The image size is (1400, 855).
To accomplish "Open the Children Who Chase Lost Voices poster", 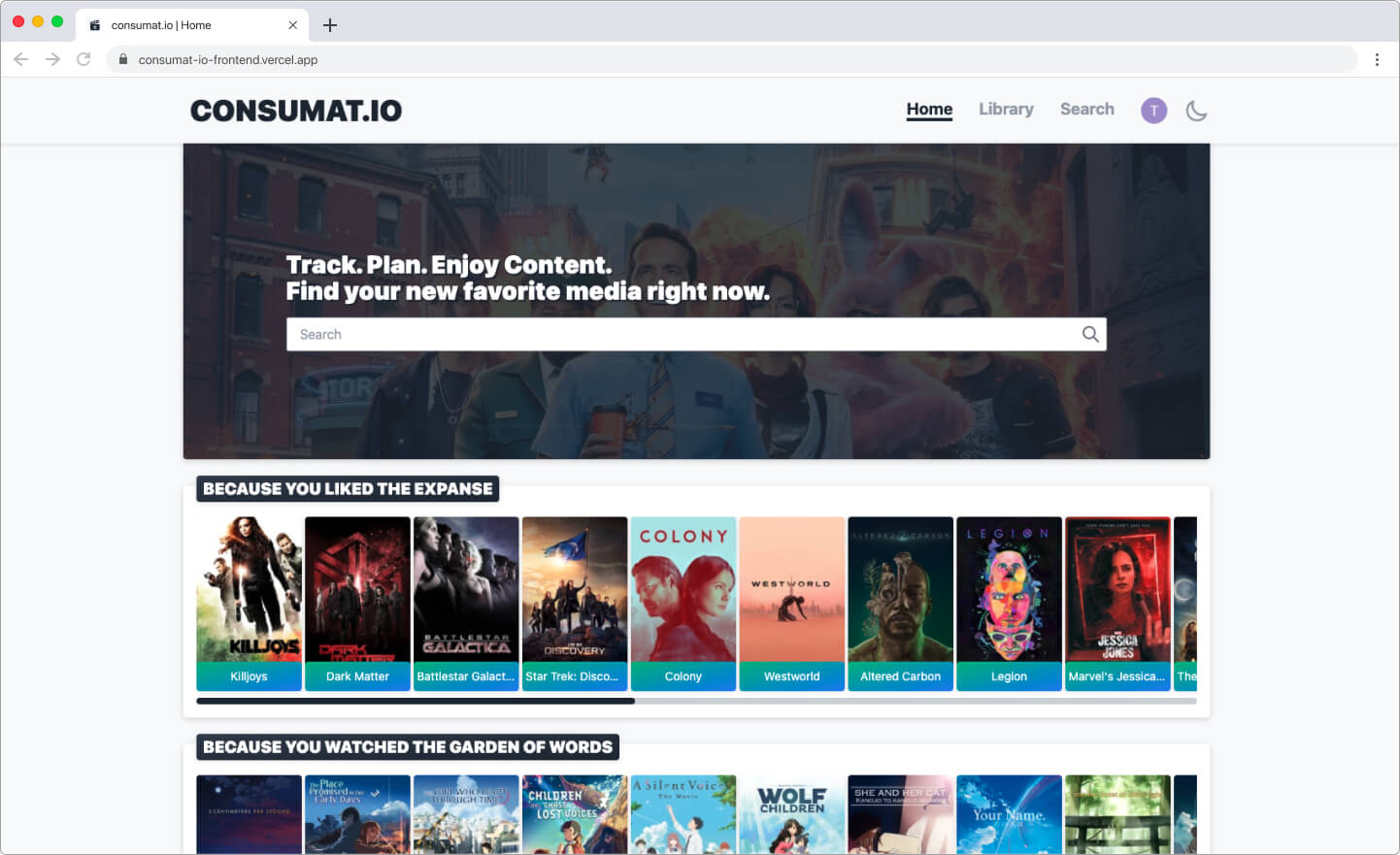I will 575,814.
